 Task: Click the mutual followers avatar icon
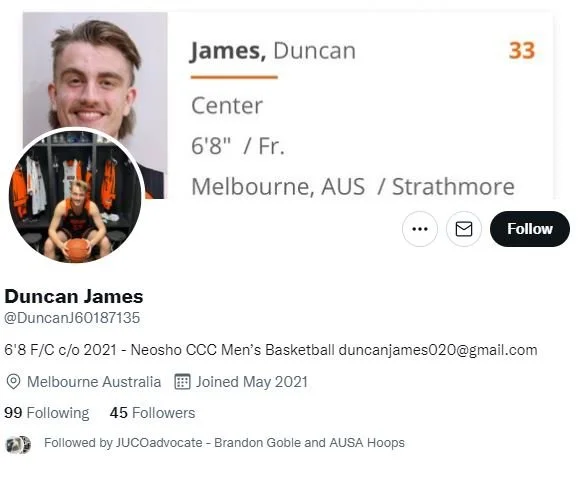point(18,444)
